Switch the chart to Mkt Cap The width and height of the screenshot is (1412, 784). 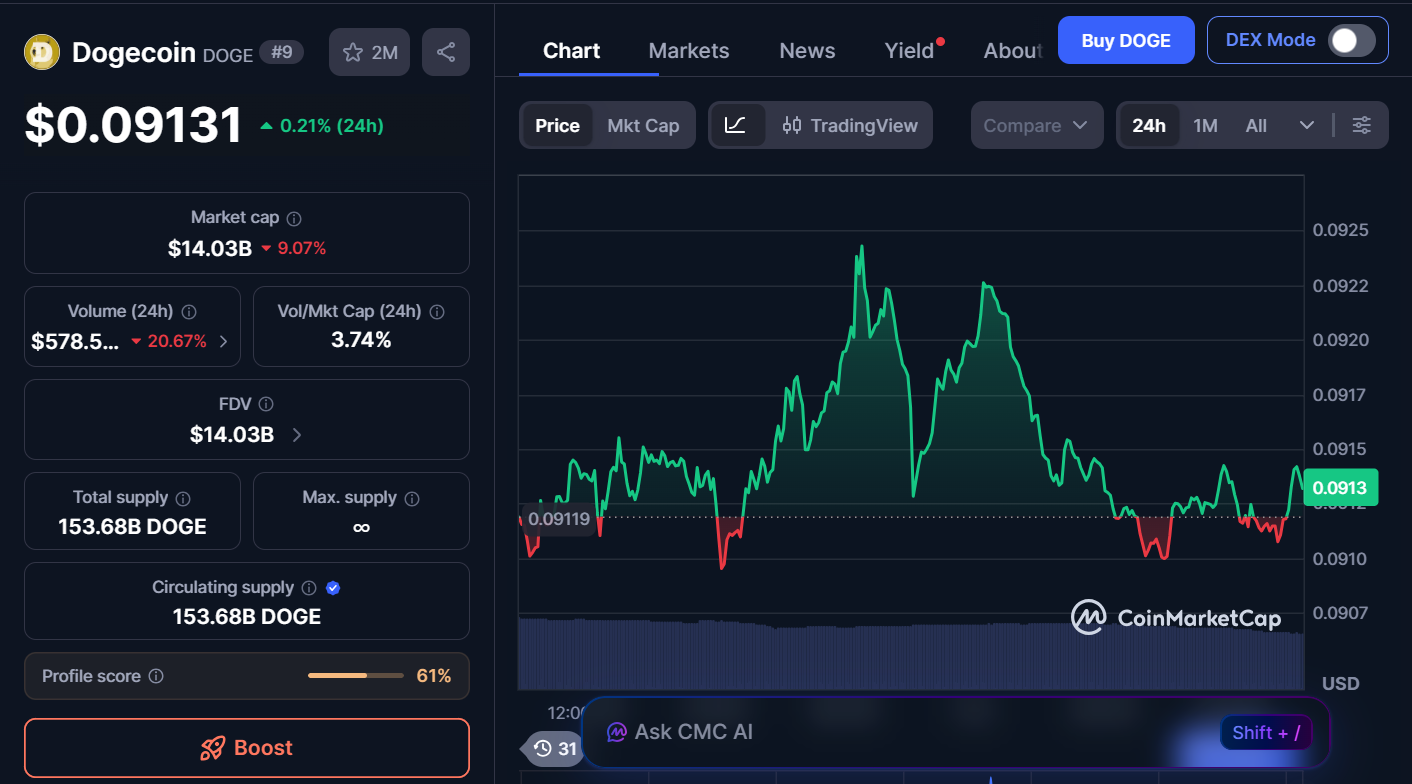point(643,125)
